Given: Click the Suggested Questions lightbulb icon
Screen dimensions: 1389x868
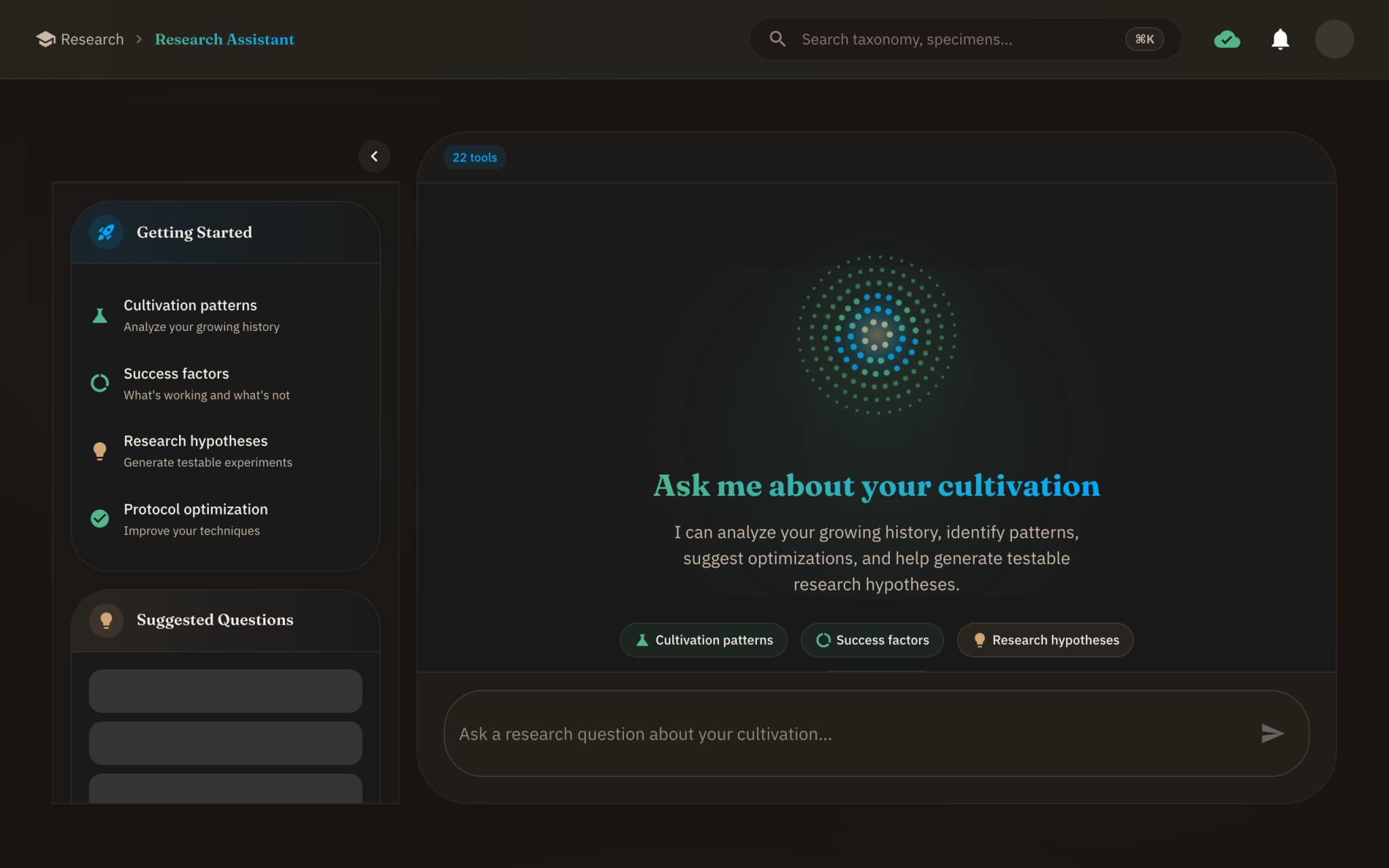Looking at the screenshot, I should point(106,620).
